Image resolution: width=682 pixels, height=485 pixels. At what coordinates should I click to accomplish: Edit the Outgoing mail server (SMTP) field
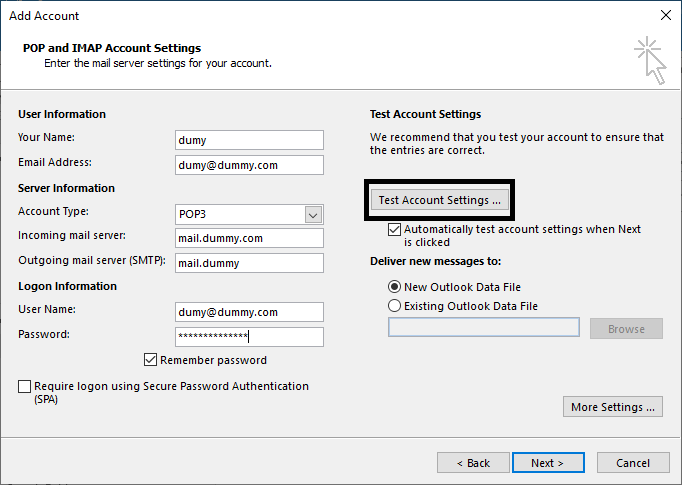click(x=249, y=263)
